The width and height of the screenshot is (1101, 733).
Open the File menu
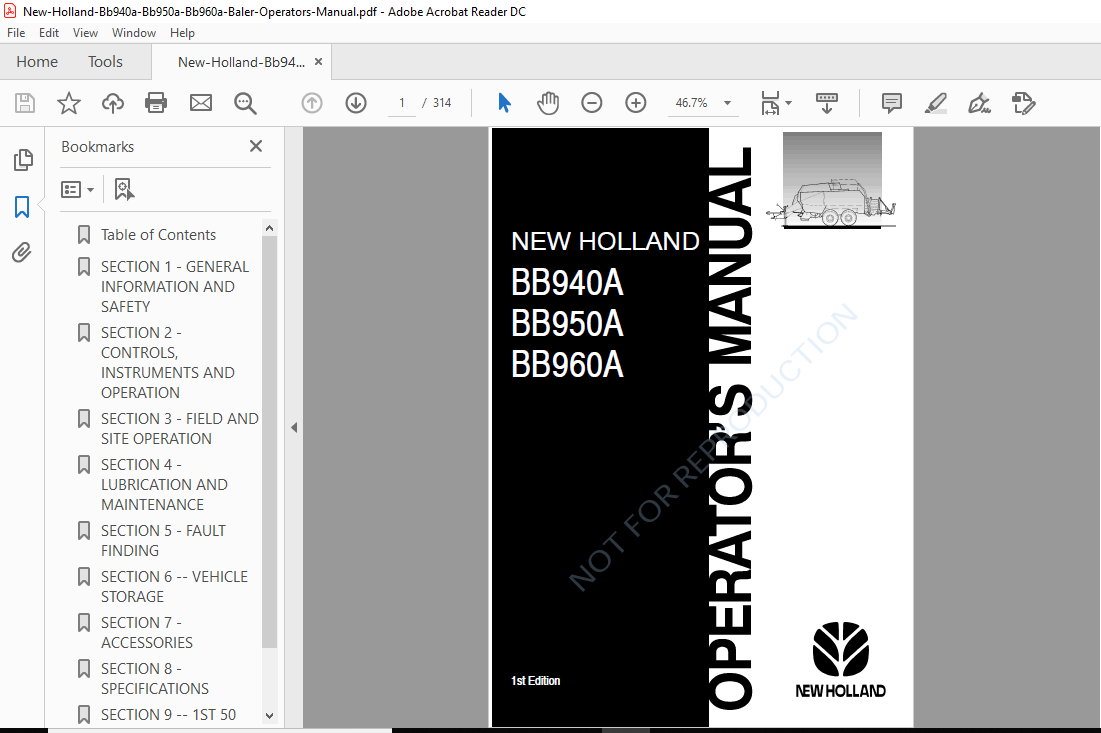pyautogui.click(x=16, y=33)
